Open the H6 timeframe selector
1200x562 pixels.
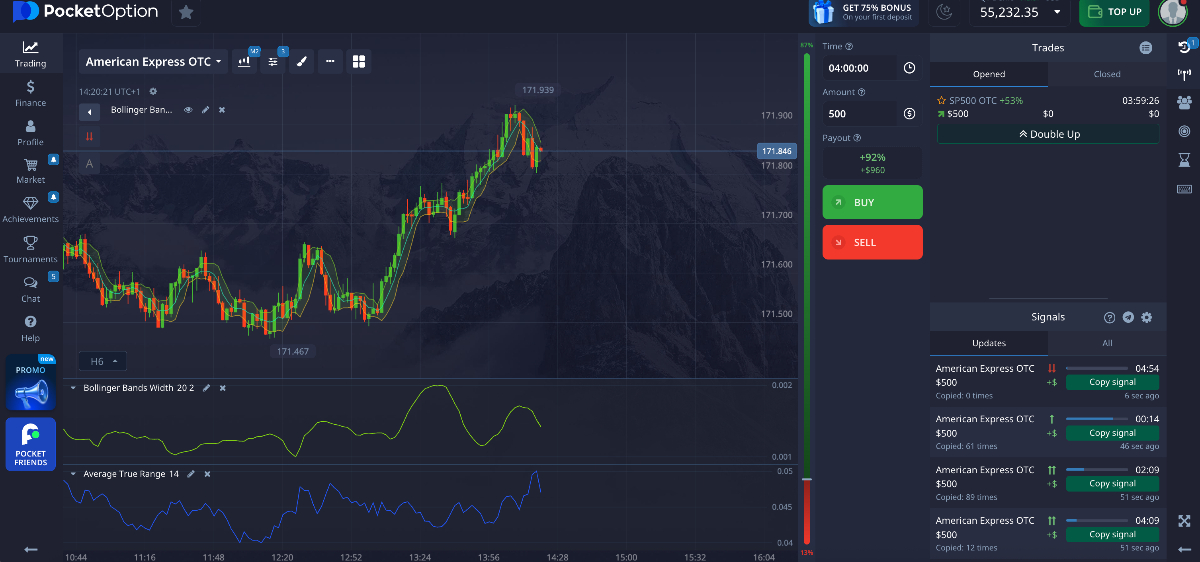[104, 361]
